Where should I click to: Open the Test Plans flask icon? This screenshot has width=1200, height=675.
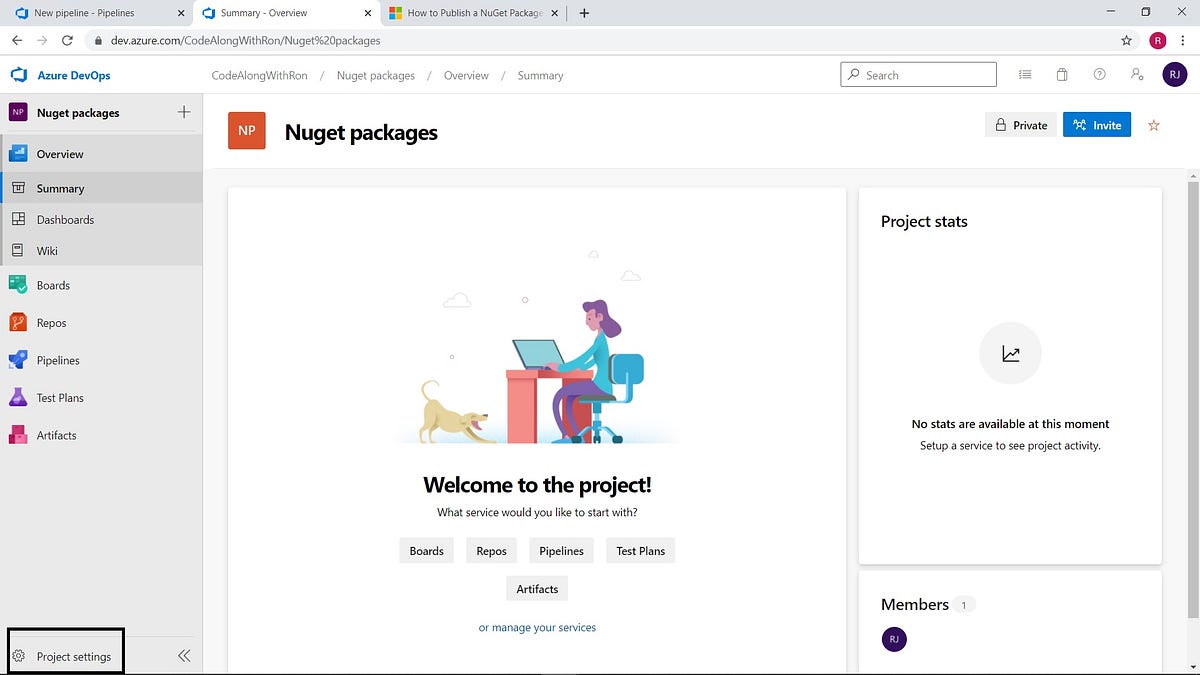18,397
